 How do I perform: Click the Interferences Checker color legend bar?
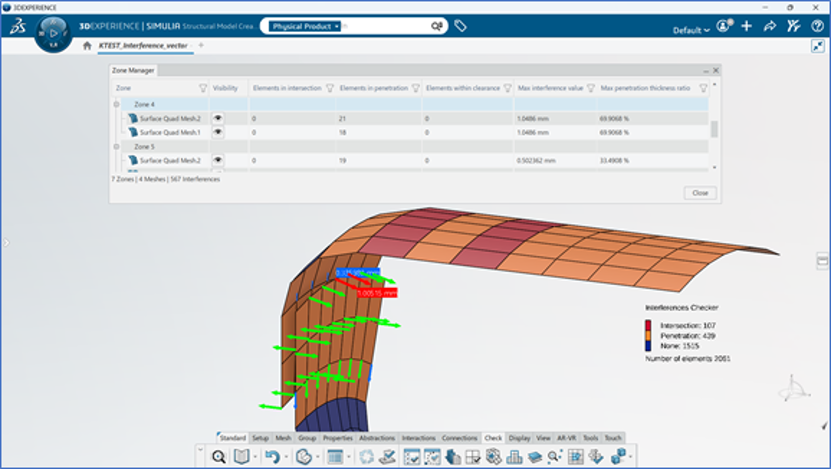point(648,335)
